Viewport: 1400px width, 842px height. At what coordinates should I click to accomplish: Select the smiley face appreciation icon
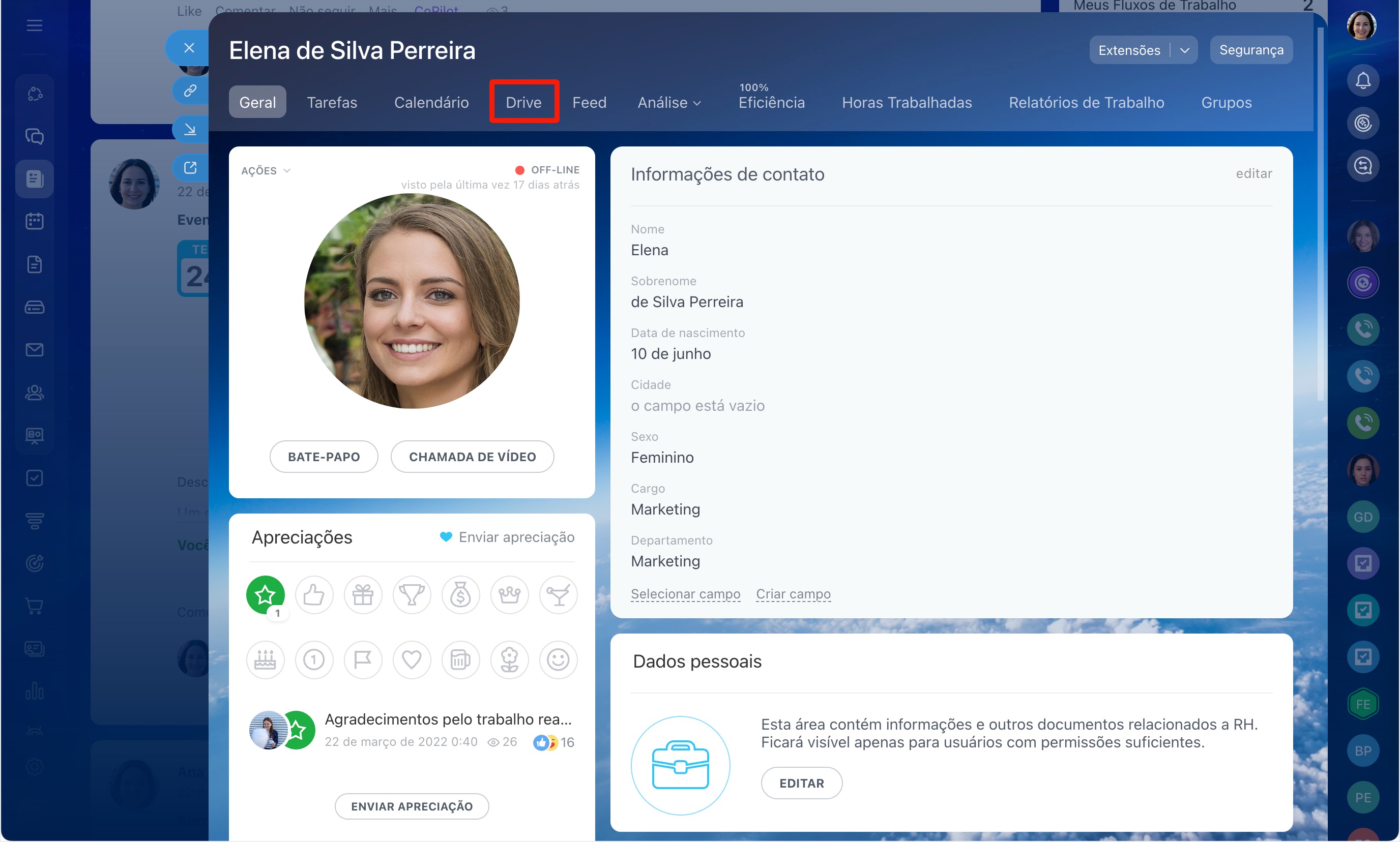[558, 660]
